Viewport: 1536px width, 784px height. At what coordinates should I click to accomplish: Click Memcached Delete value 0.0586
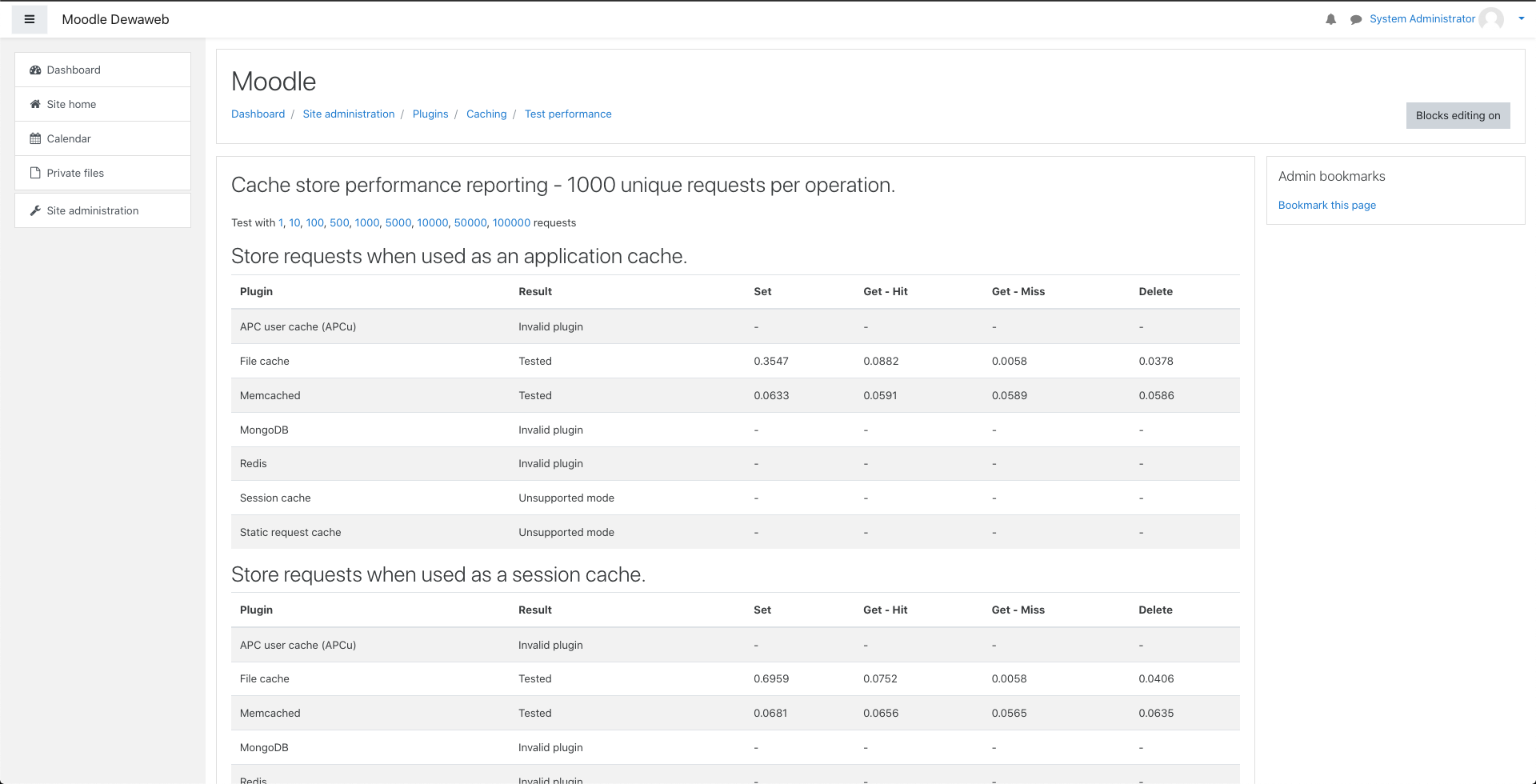1156,395
